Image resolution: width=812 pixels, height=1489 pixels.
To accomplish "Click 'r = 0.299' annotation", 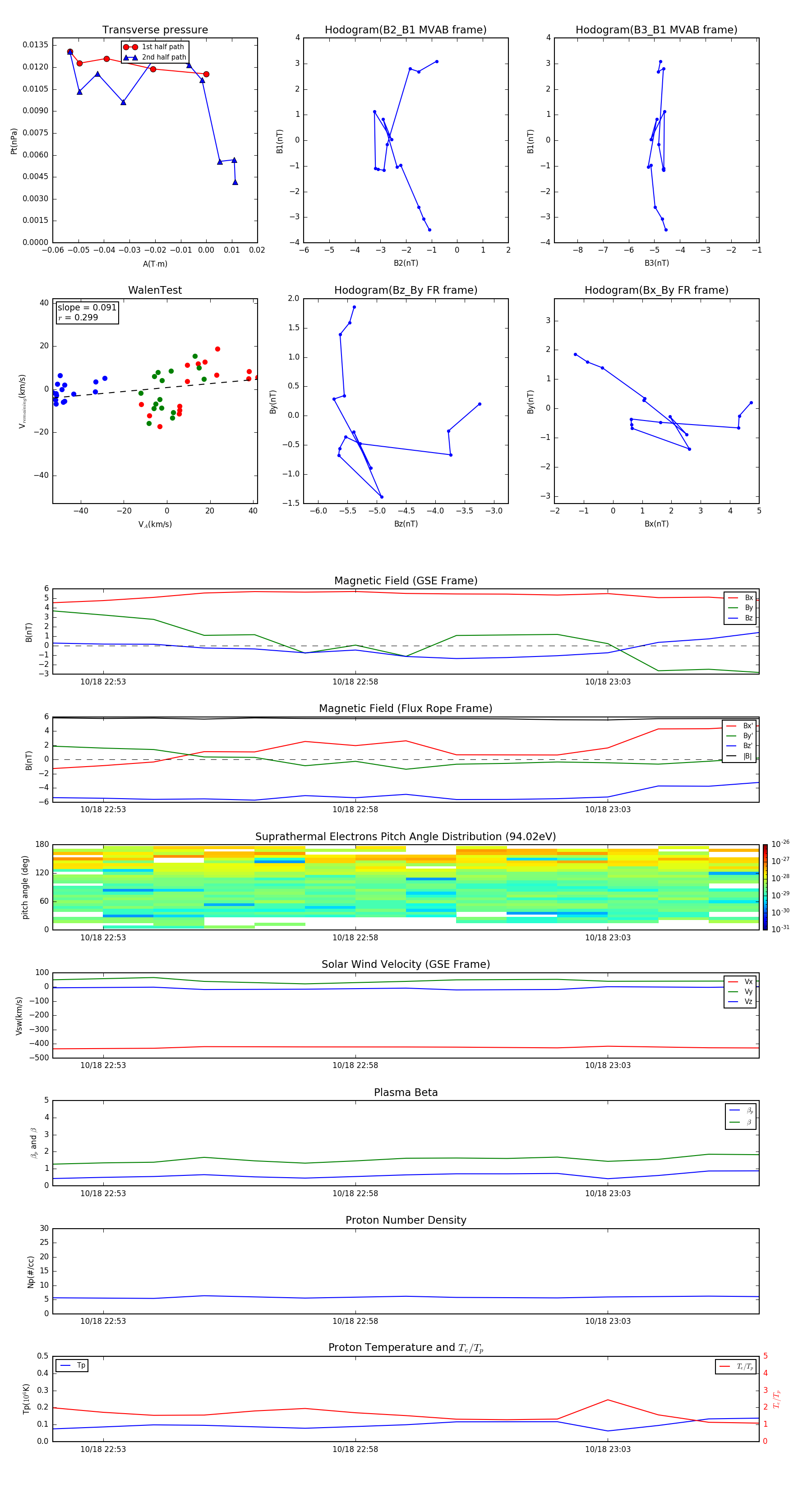I will click(78, 317).
